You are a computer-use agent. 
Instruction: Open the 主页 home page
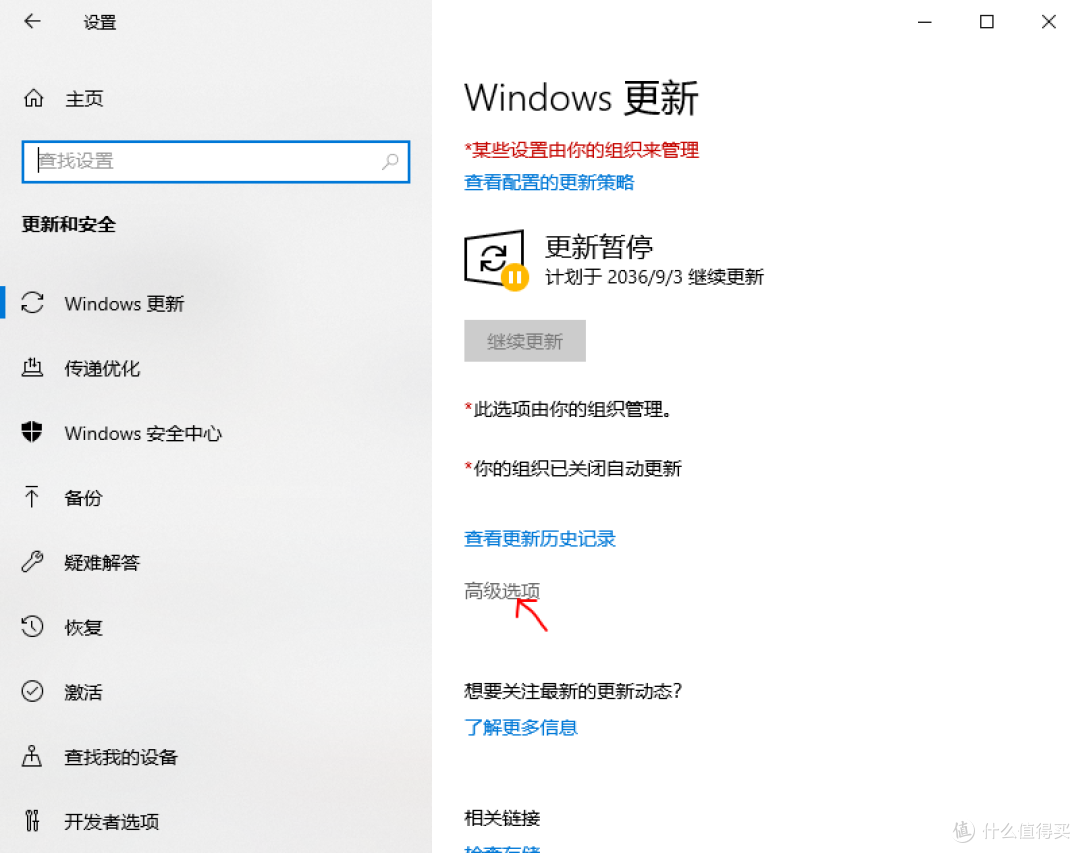tap(84, 99)
